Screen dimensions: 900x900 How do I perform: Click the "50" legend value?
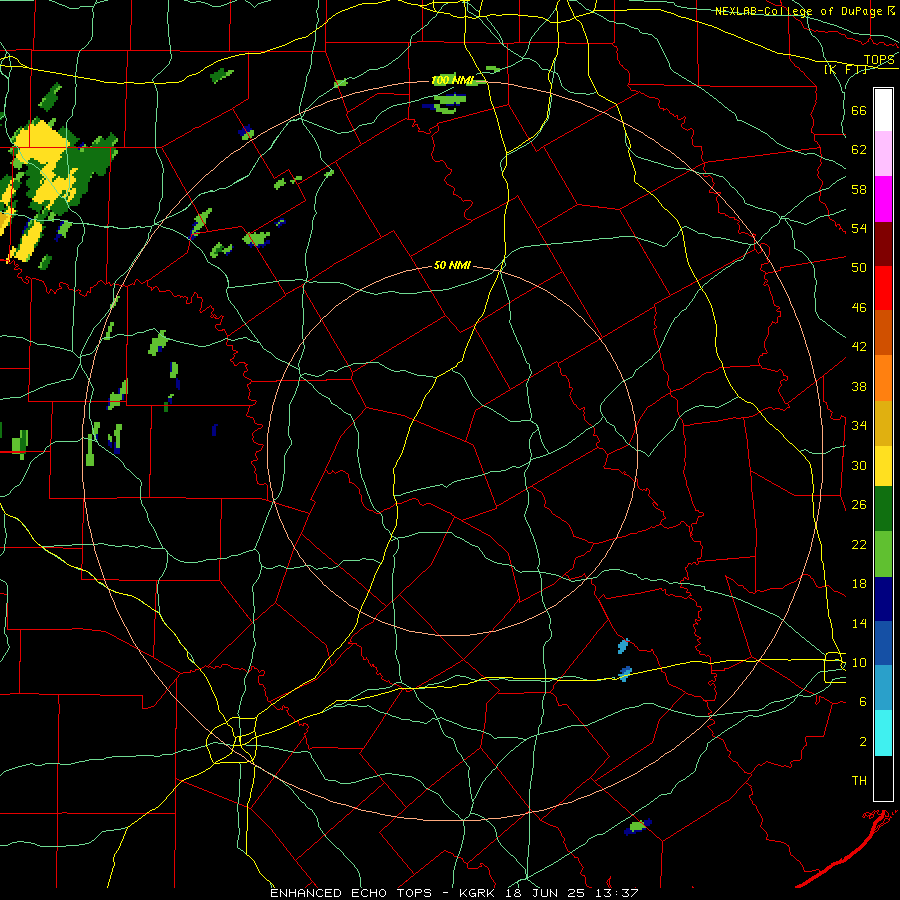[x=859, y=268]
